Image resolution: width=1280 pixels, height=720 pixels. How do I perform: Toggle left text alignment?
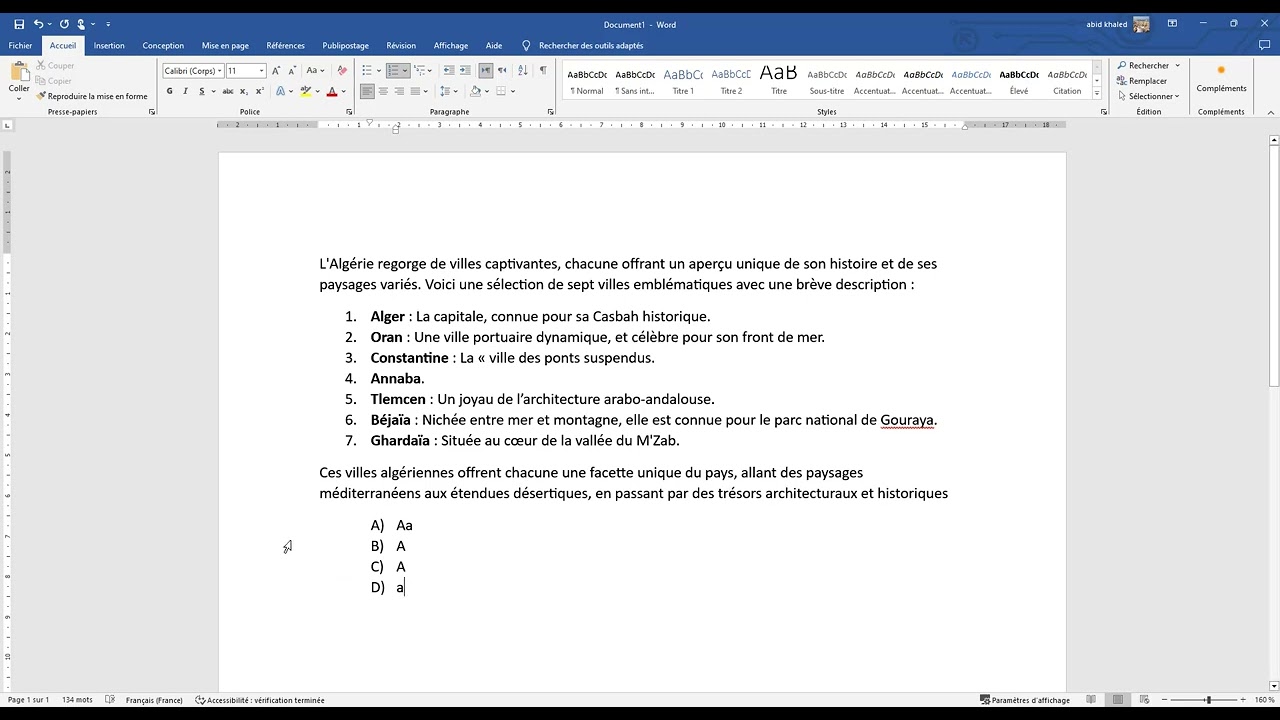click(367, 91)
